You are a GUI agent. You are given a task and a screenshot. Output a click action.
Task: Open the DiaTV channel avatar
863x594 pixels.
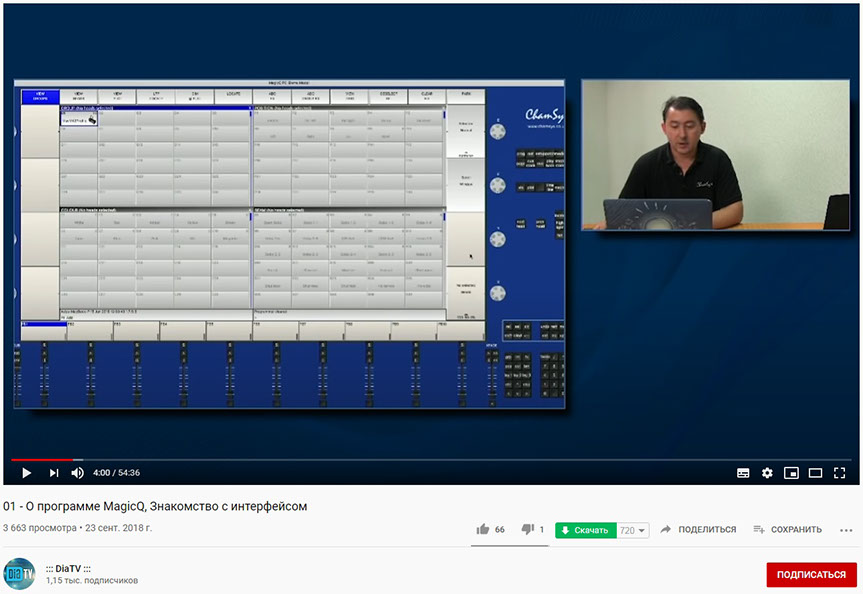point(19,574)
